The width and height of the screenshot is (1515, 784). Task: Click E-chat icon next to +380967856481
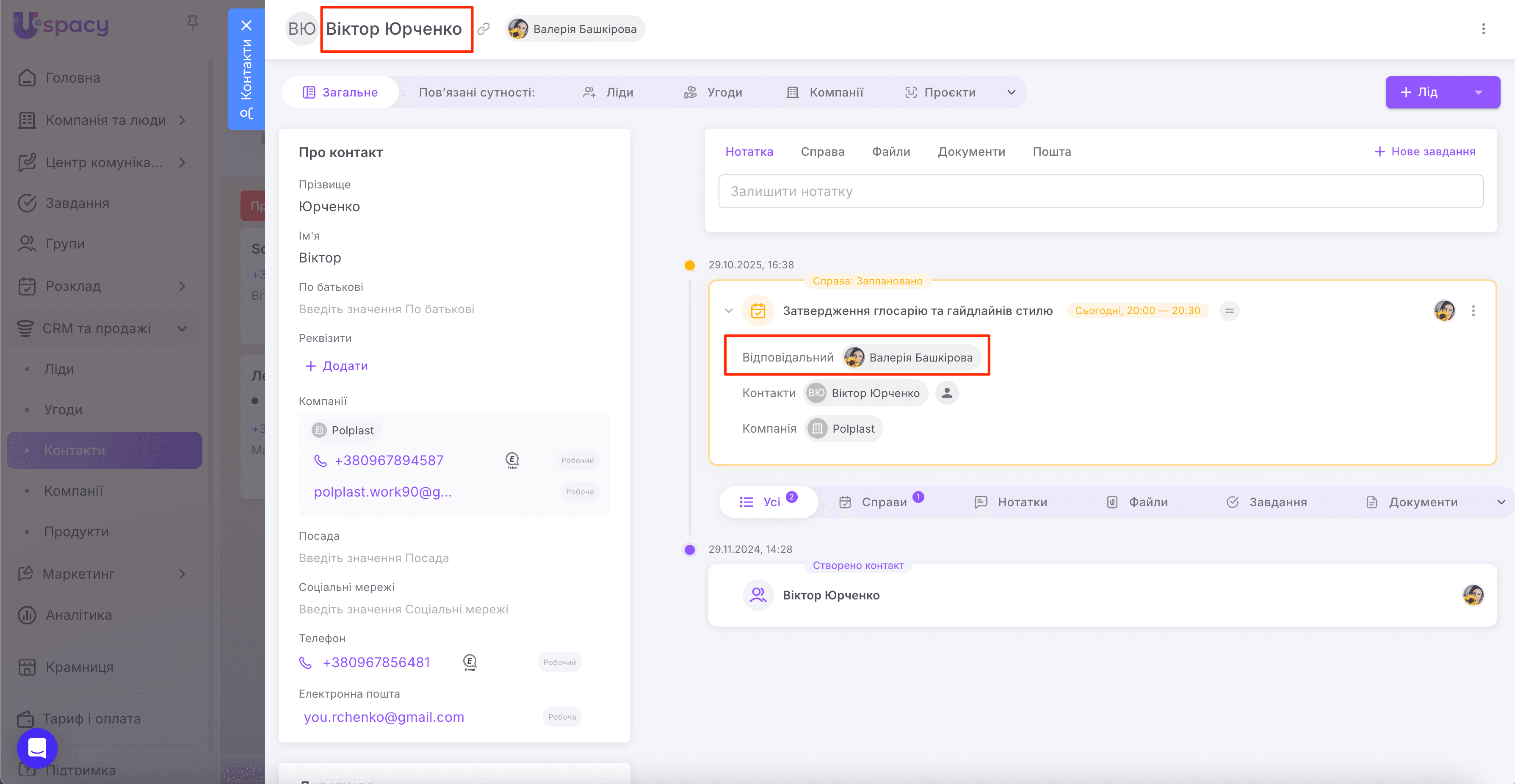(x=470, y=663)
